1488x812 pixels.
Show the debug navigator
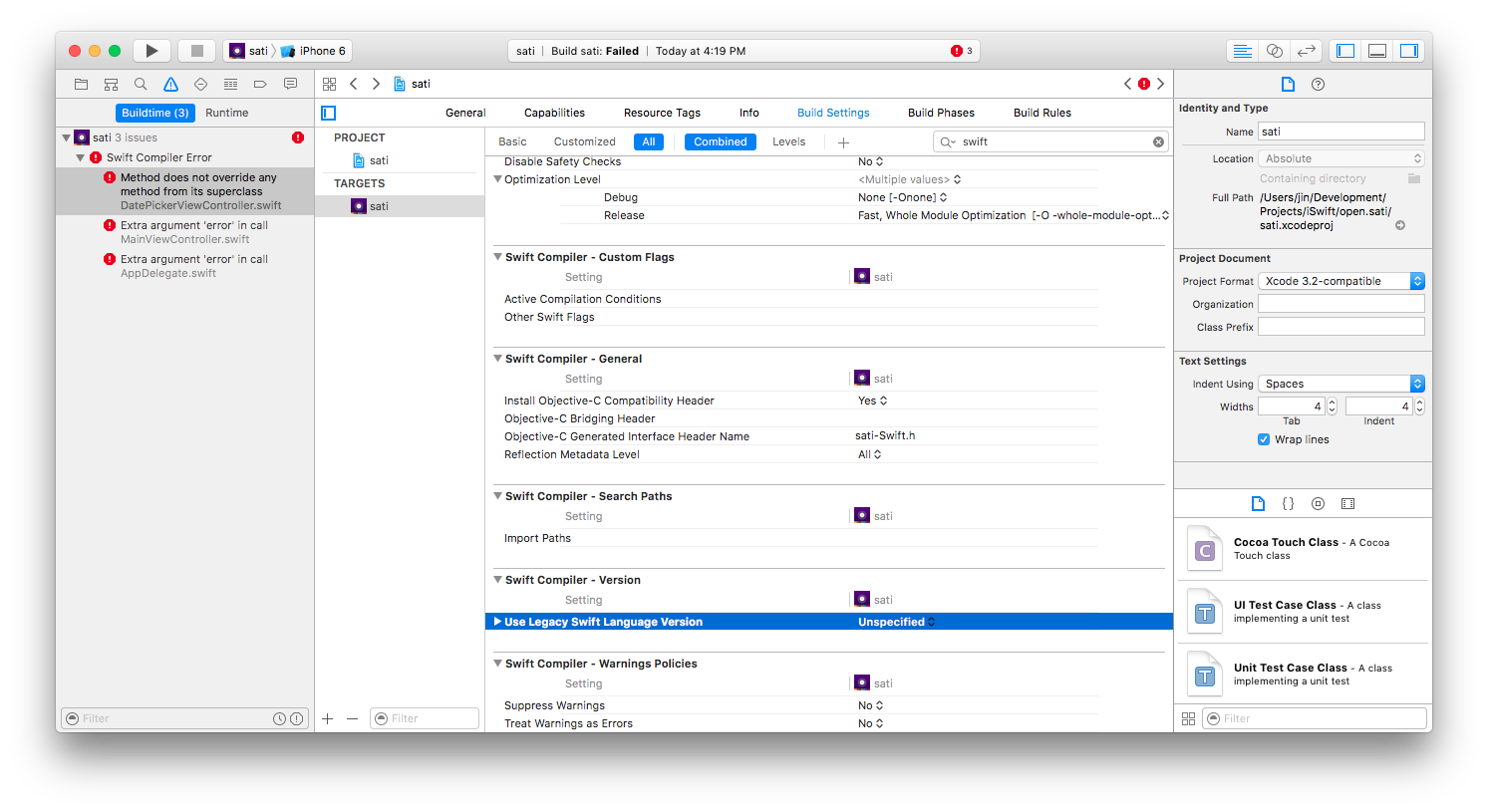click(230, 84)
